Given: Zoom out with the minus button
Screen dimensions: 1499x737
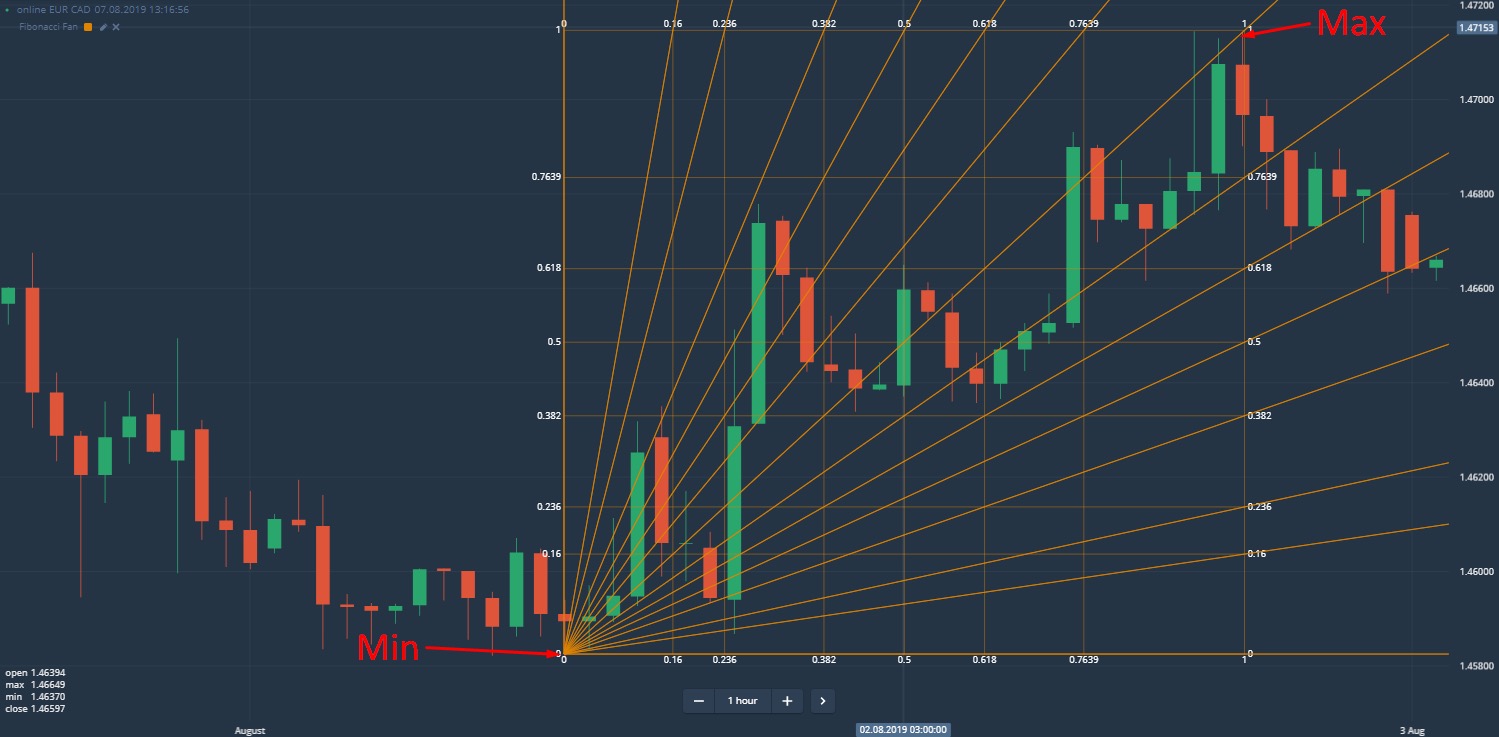Looking at the screenshot, I should point(699,701).
